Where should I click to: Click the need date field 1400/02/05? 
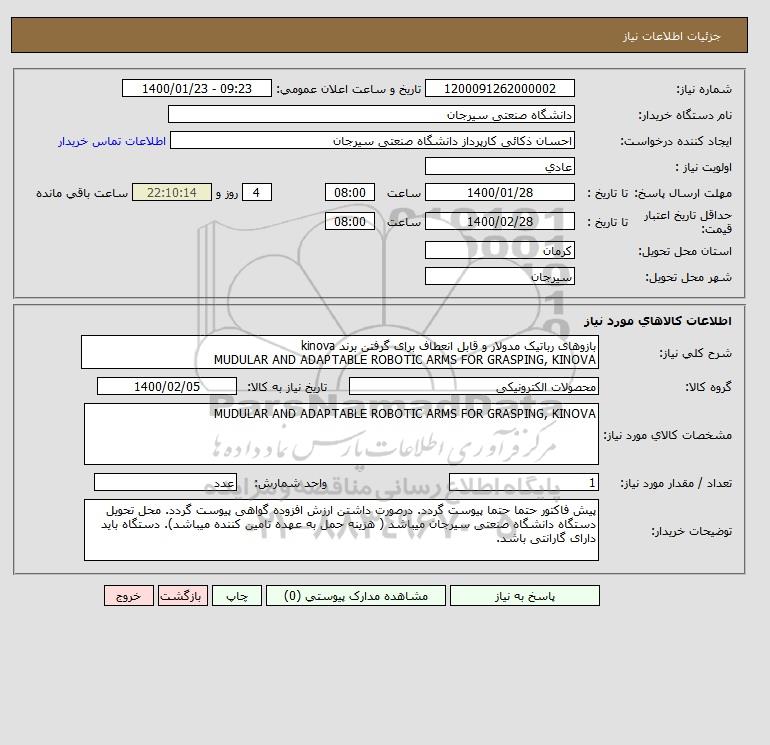(x=167, y=386)
